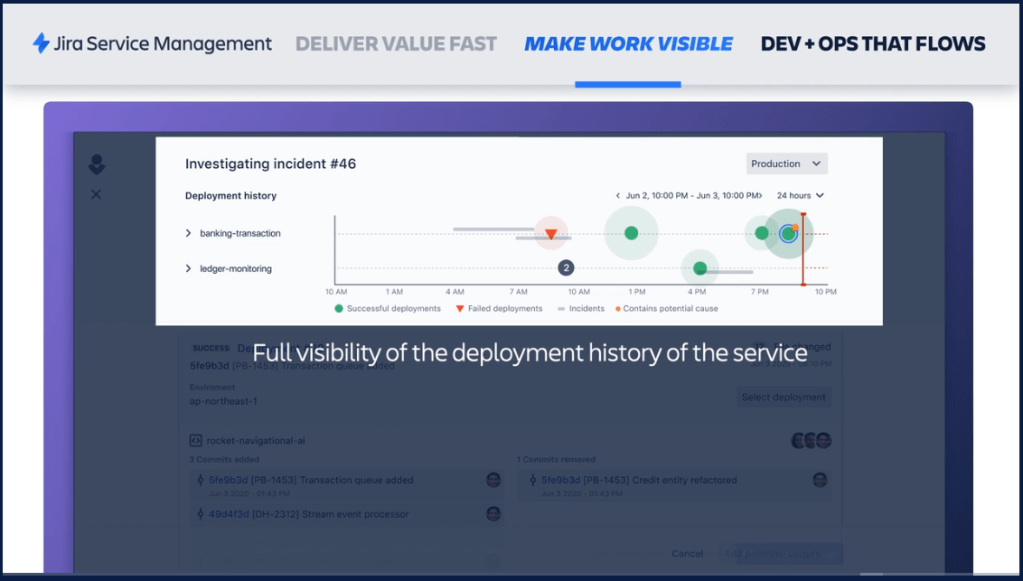1023x581 pixels.
Task: Click the rocket-navigational-ai repository code icon
Action: click(x=196, y=440)
